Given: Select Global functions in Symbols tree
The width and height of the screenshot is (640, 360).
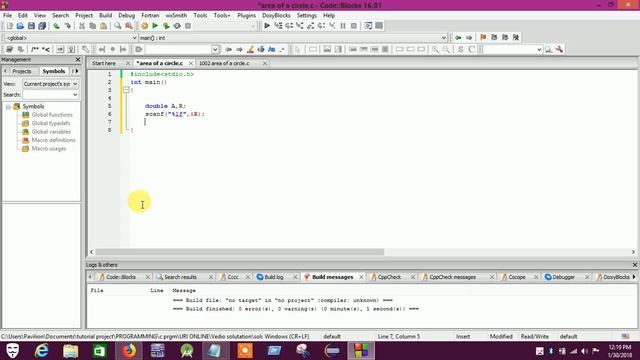Looking at the screenshot, I should point(52,115).
